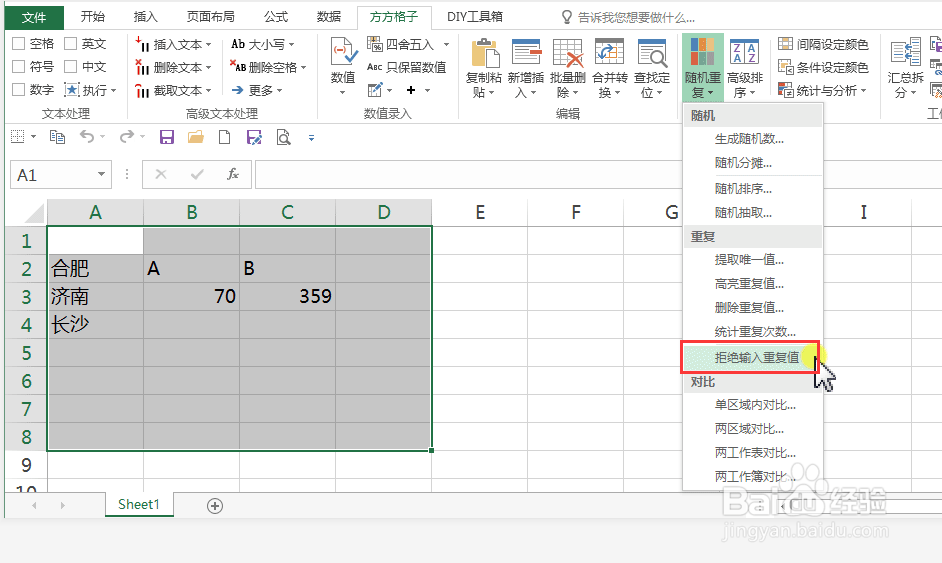
Task: Click the Save icon in quick toolbar
Action: pos(166,138)
